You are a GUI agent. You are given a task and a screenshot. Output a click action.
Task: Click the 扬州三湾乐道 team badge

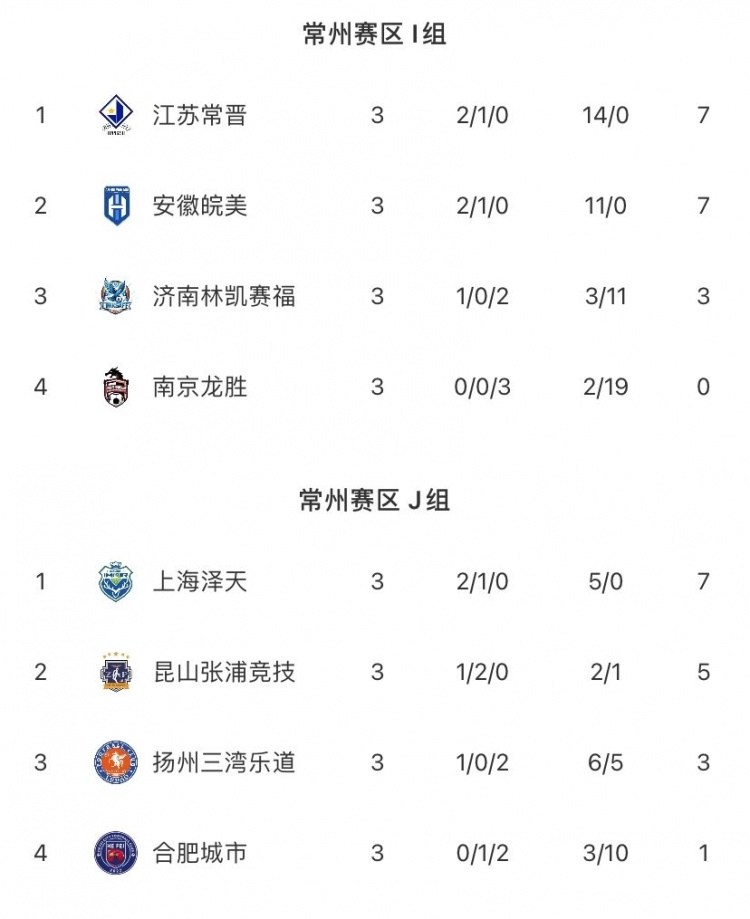point(115,763)
